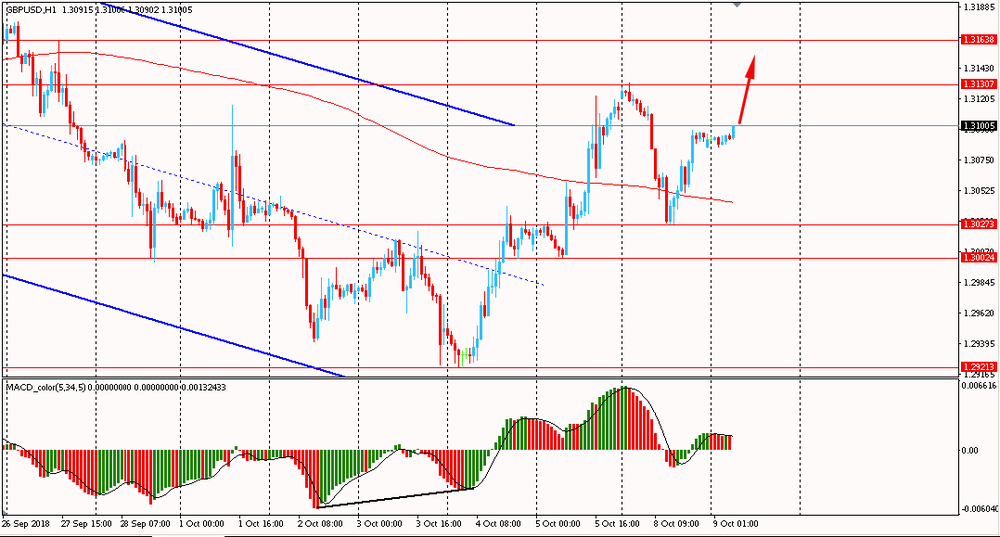The image size is (1000, 537).
Task: Select the black divergence trendline on MACD
Action: tap(395, 498)
